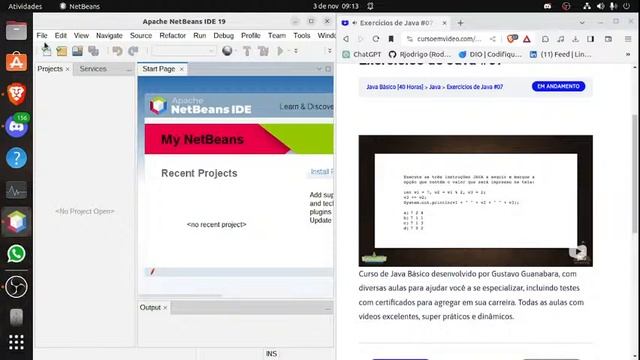Image resolution: width=640 pixels, height=360 pixels.
Task: Toggle the browser sidebar panel icon
Action: [591, 39]
